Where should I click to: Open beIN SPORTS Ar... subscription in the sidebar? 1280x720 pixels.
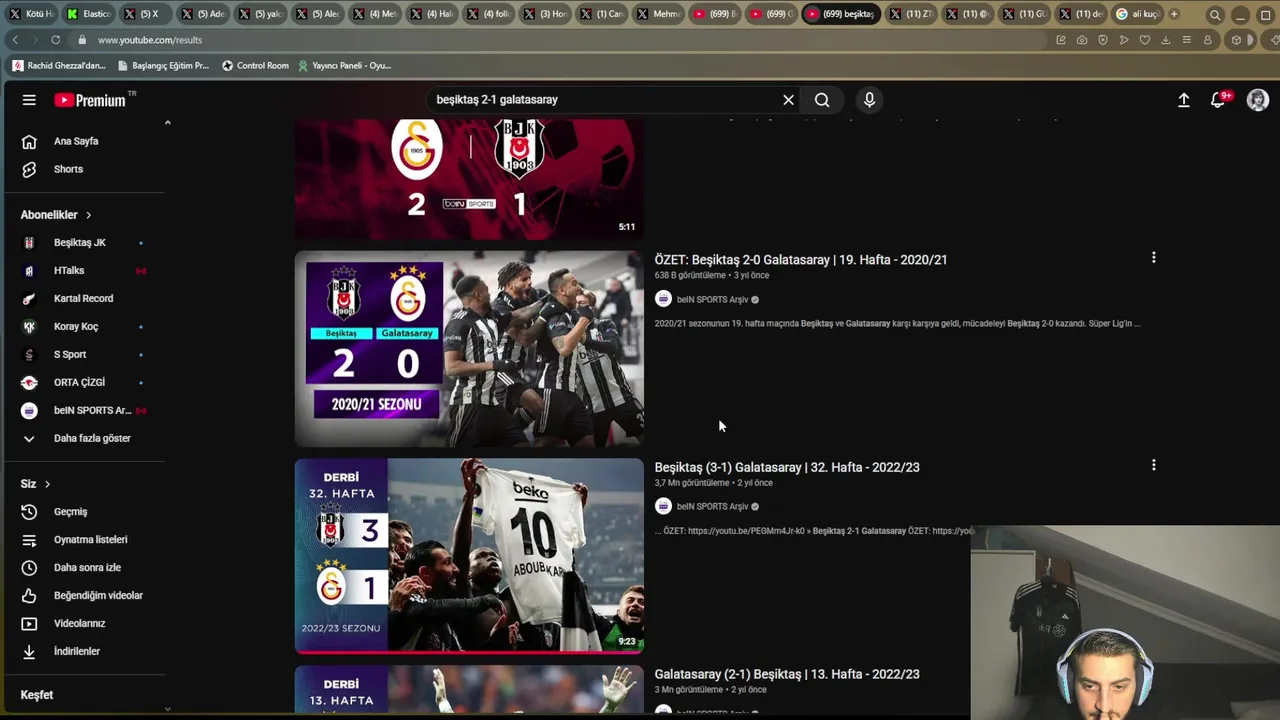pyautogui.click(x=83, y=410)
